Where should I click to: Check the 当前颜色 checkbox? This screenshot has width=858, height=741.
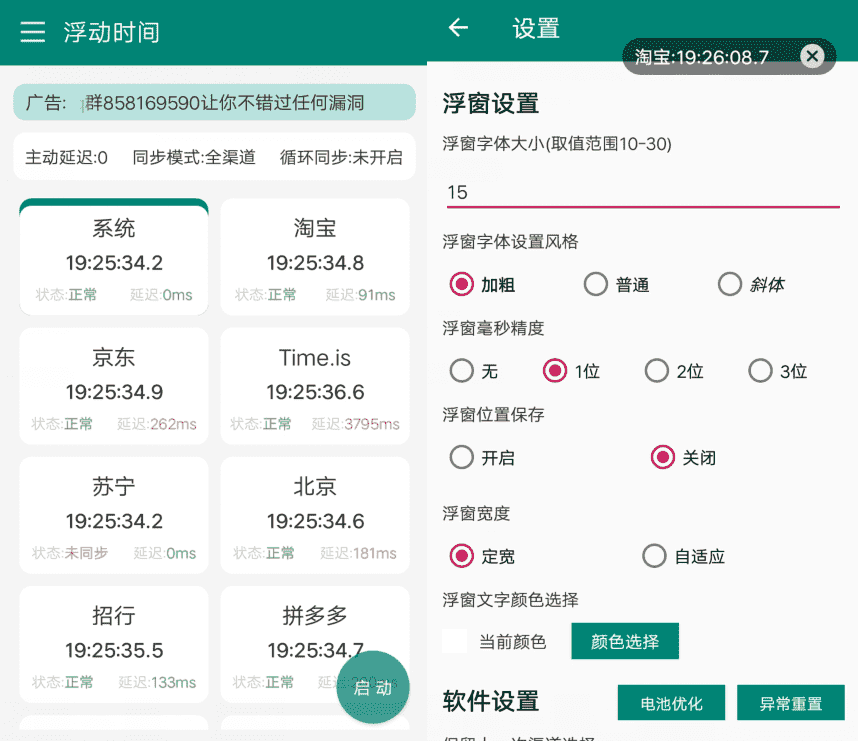455,643
